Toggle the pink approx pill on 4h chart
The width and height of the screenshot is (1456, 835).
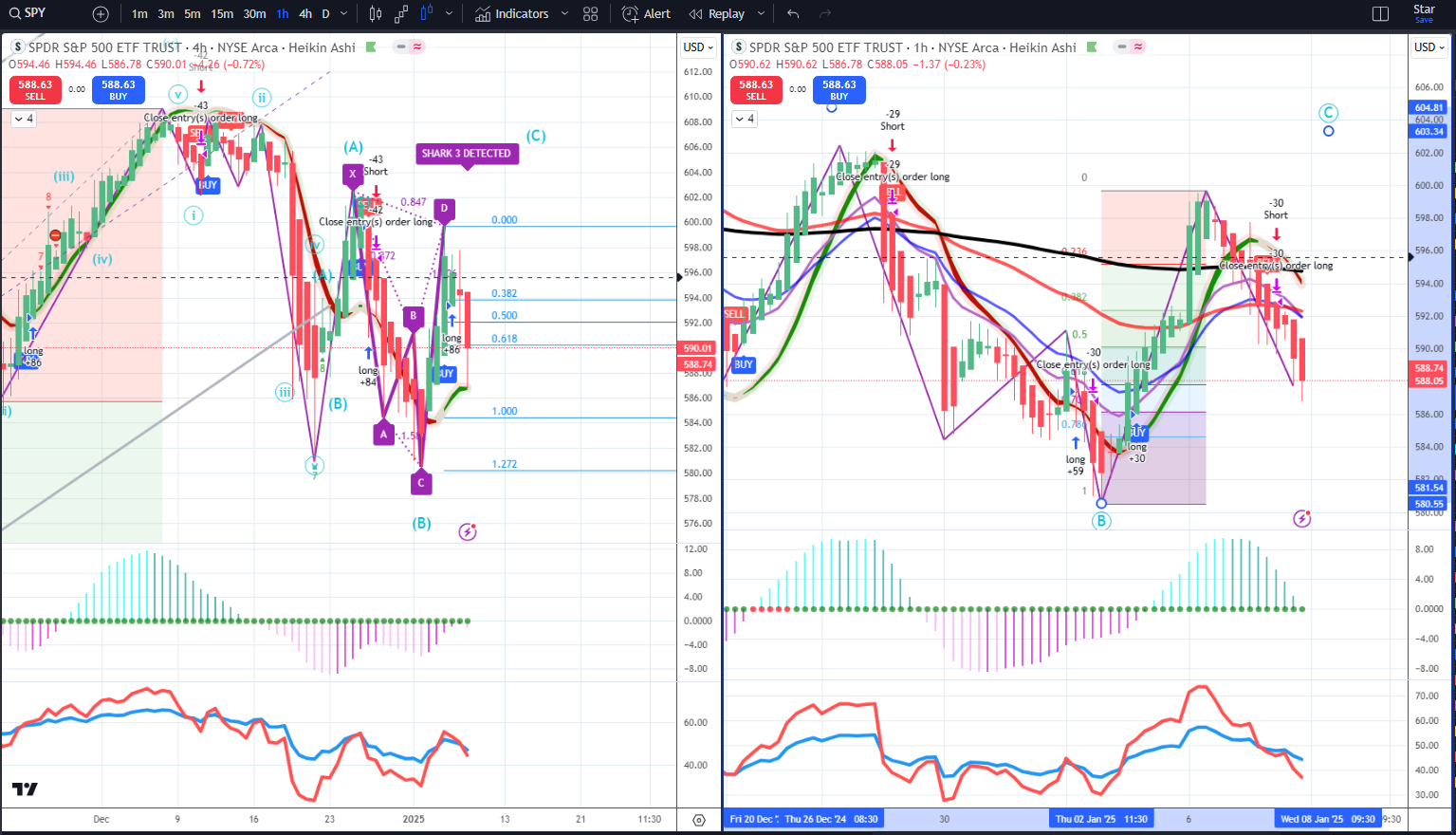pyautogui.click(x=417, y=46)
